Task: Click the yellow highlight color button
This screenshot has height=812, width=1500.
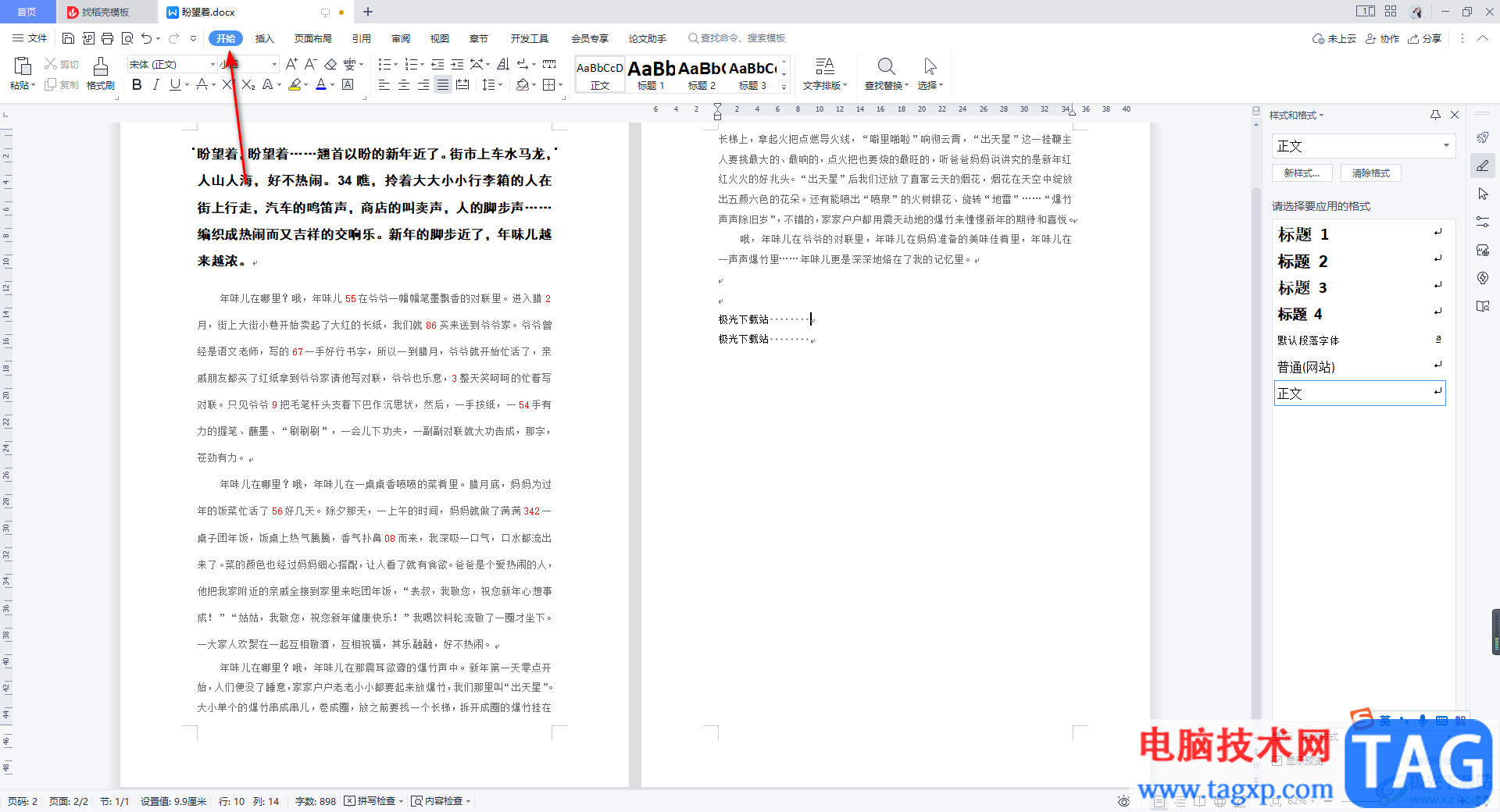Action: click(x=295, y=84)
